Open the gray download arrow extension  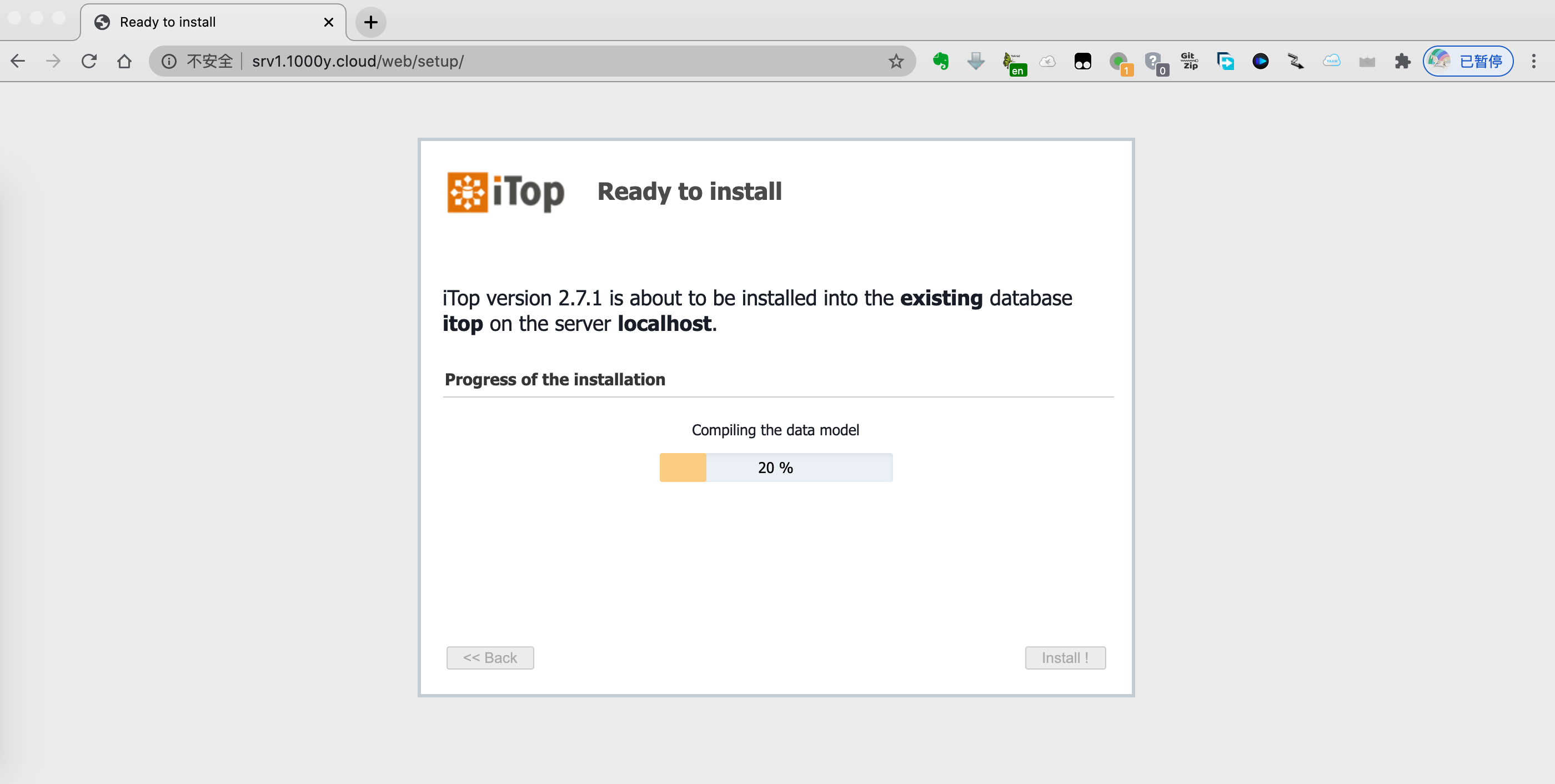[x=976, y=61]
